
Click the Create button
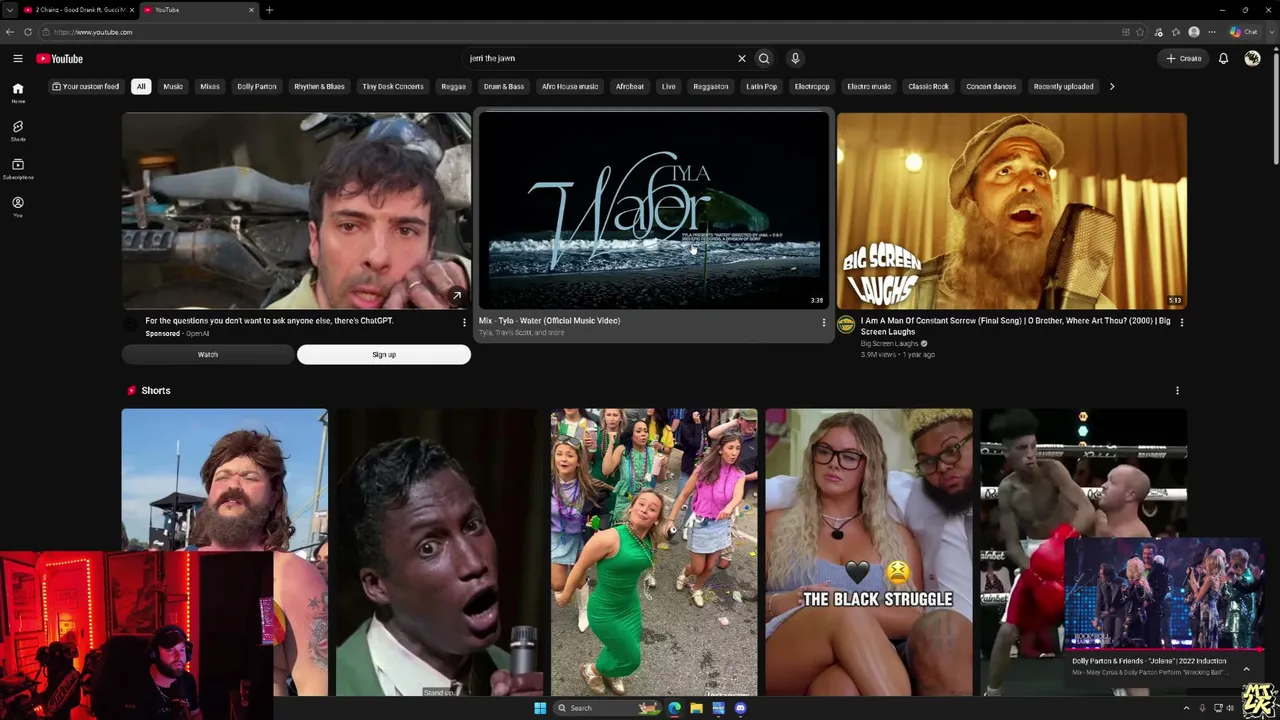[x=1183, y=59]
